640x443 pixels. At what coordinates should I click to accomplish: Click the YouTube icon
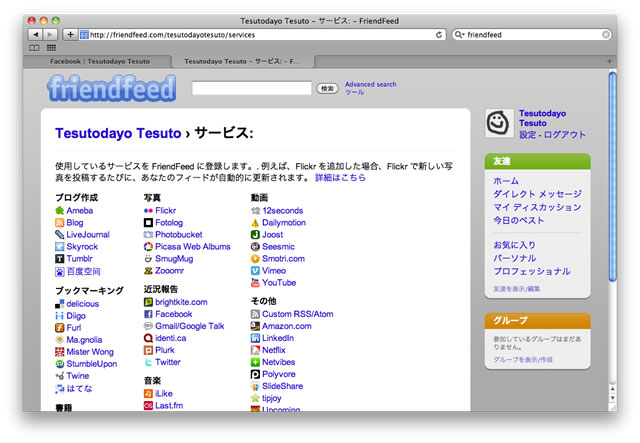click(x=255, y=283)
